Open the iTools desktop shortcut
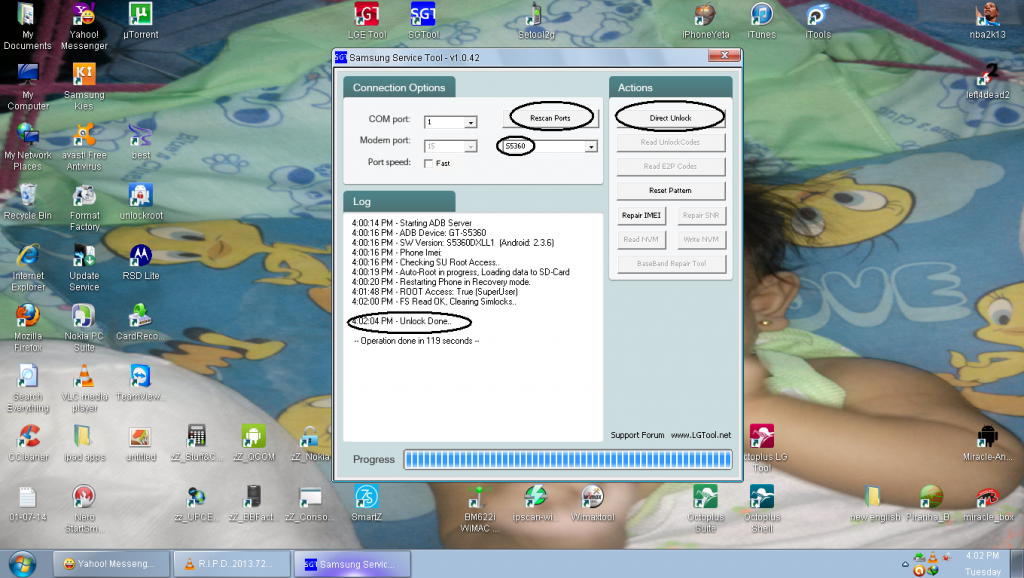The height and width of the screenshot is (578, 1024). tap(818, 20)
